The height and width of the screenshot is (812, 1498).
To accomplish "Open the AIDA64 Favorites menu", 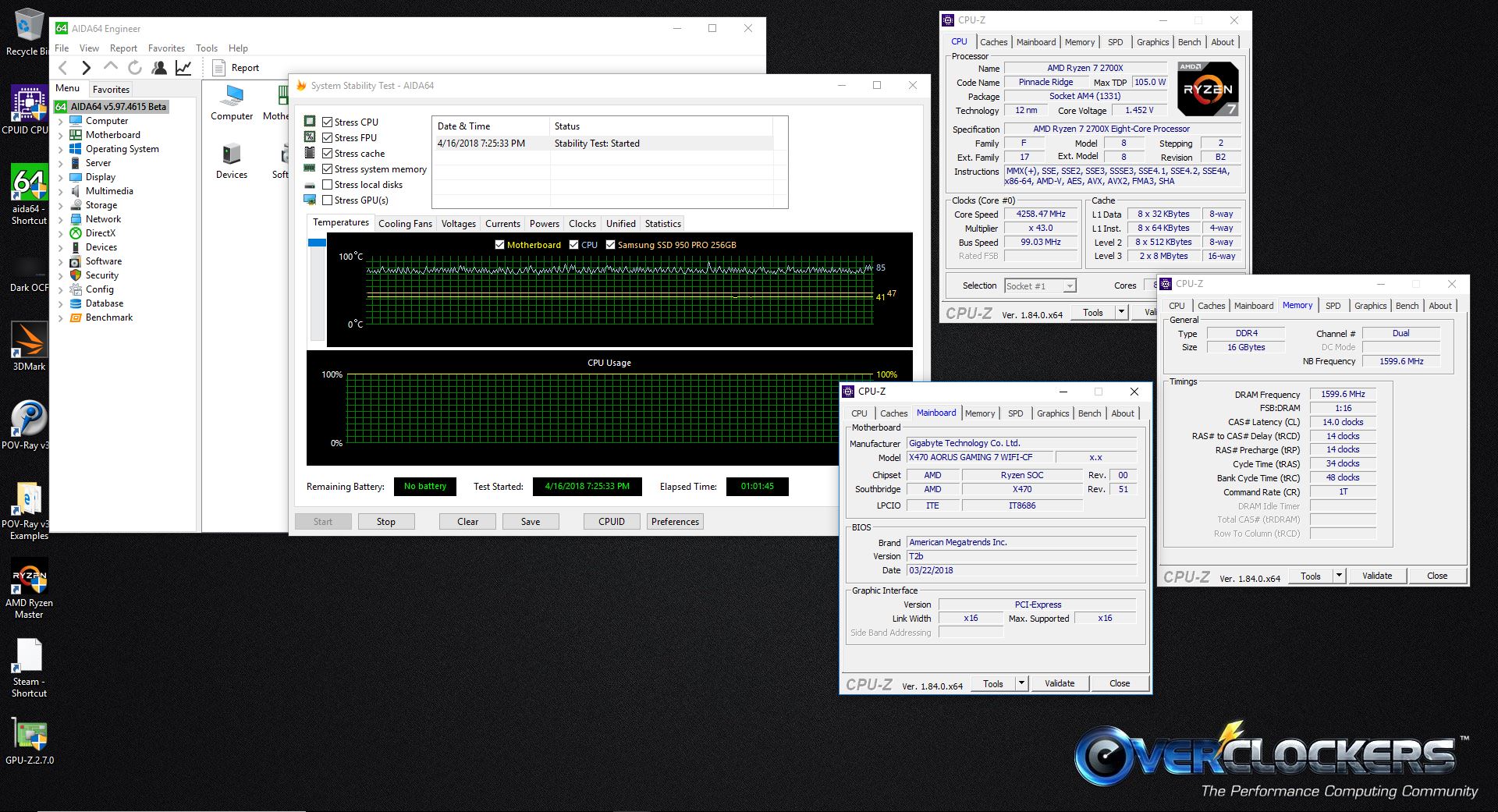I will (x=166, y=48).
